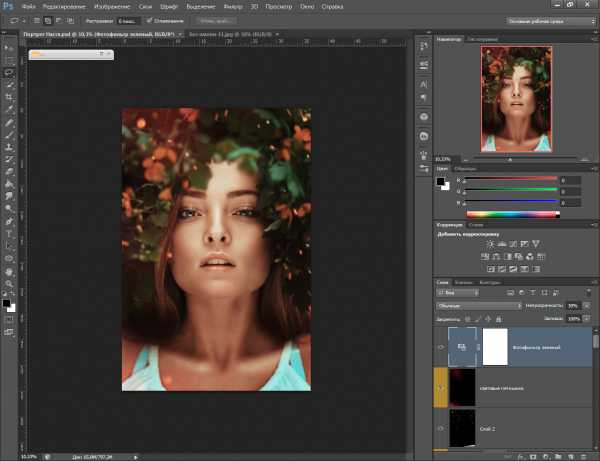Select the Crop tool
The image size is (600, 461).
click(9, 98)
